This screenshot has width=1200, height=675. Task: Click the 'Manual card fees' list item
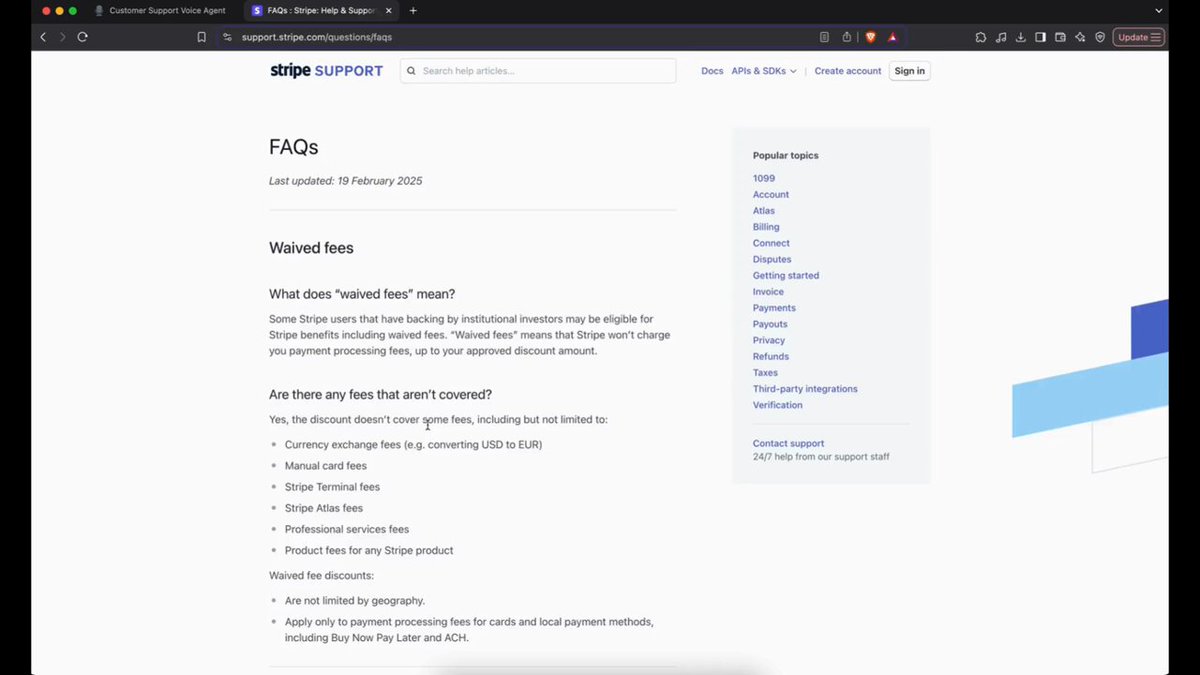click(326, 466)
